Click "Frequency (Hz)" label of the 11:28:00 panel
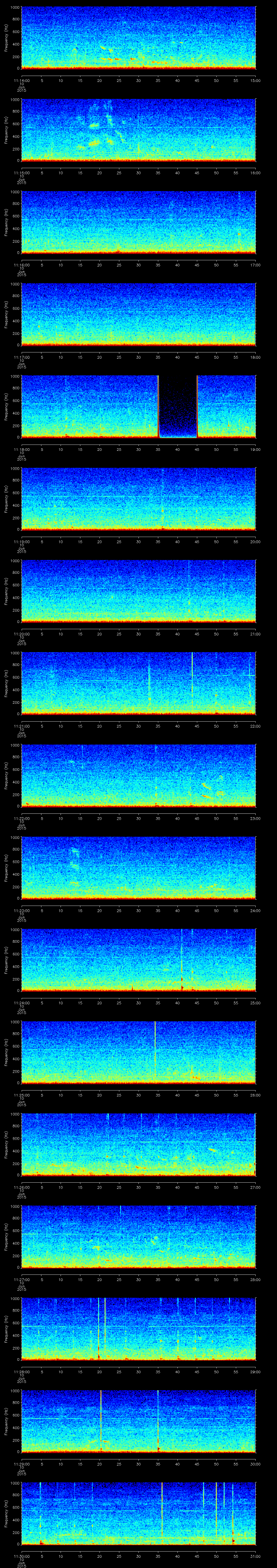 (6, 1329)
